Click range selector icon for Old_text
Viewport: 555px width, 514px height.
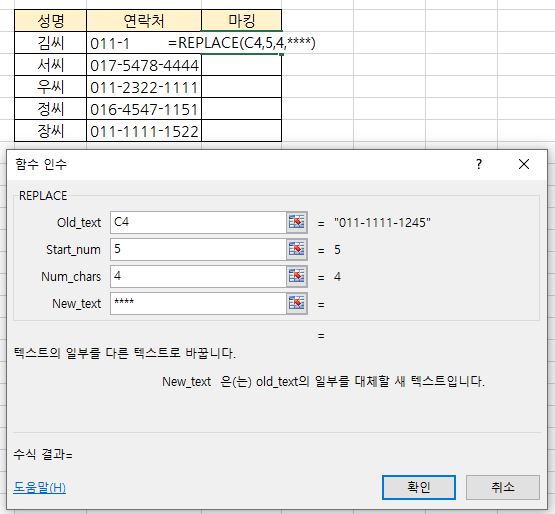pyautogui.click(x=297, y=223)
